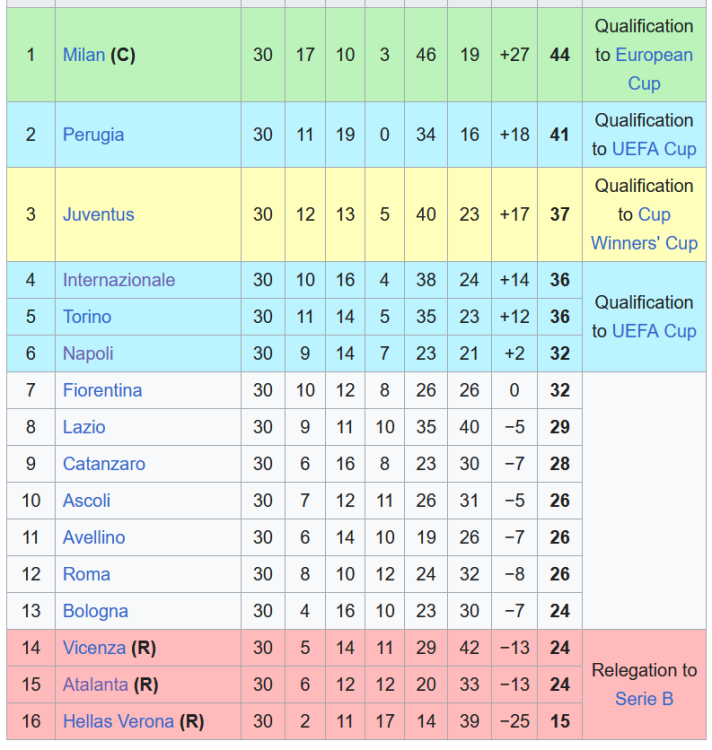The width and height of the screenshot is (712, 750).
Task: Open the Juventus team page
Action: (x=98, y=214)
